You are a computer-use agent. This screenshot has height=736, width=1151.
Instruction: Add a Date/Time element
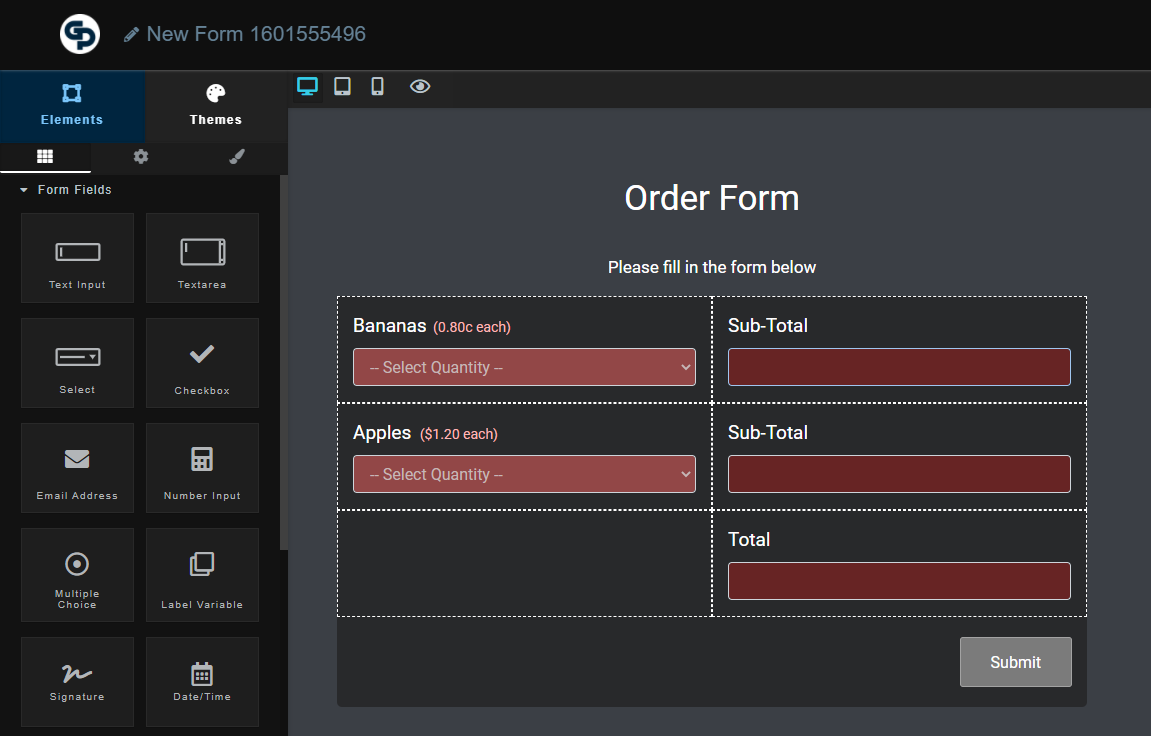pyautogui.click(x=202, y=682)
